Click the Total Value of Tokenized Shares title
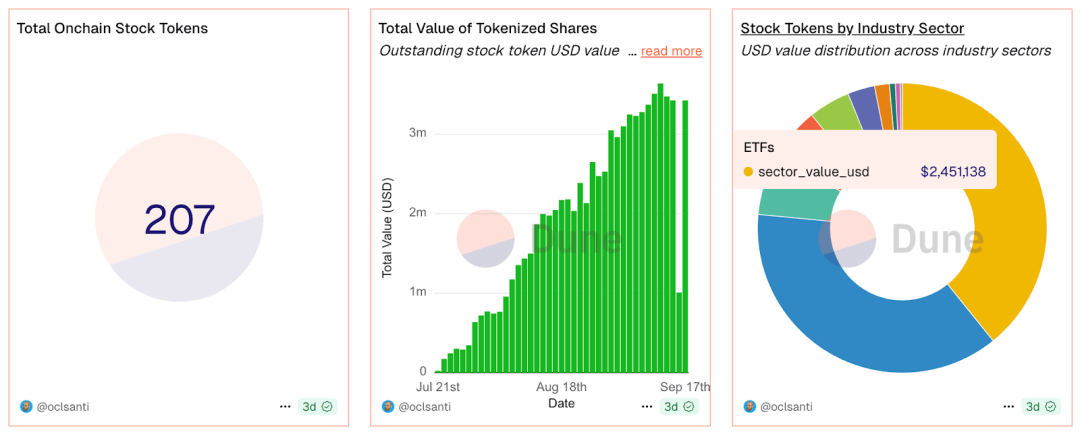 pos(487,28)
